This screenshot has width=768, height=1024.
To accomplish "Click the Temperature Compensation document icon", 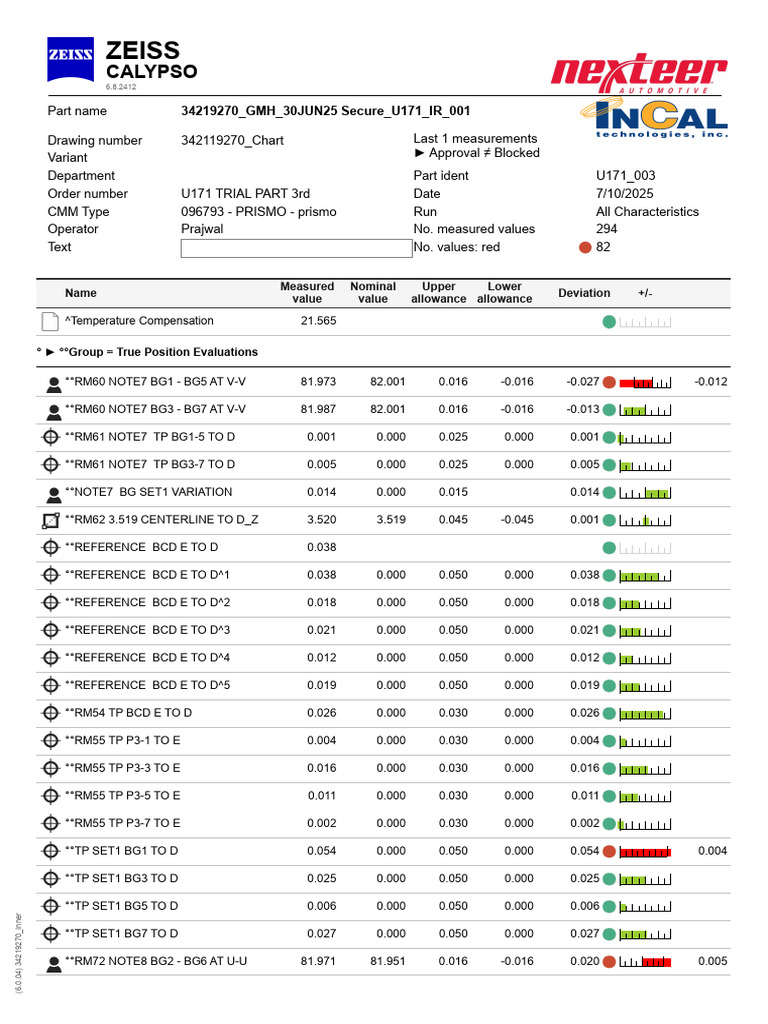I will pyautogui.click(x=50, y=321).
